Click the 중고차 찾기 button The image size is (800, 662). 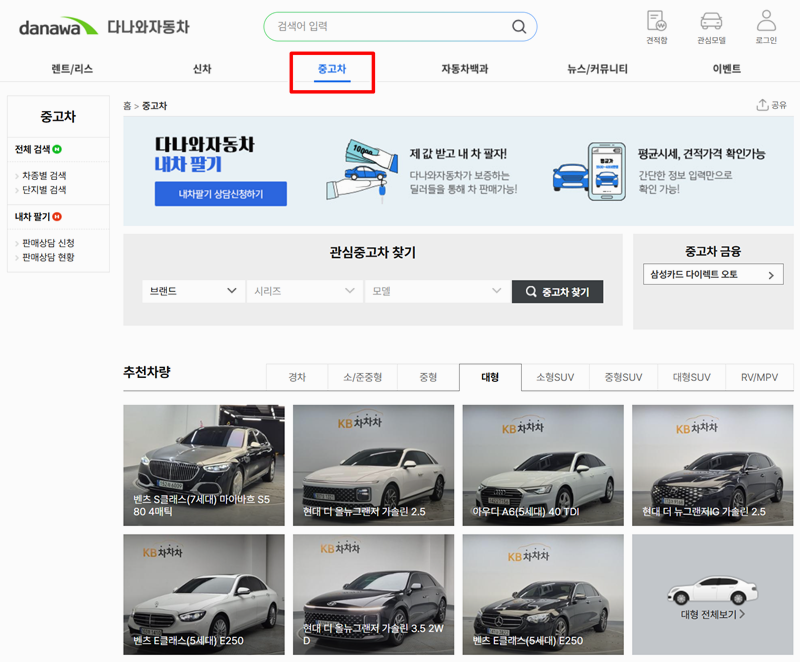(557, 292)
